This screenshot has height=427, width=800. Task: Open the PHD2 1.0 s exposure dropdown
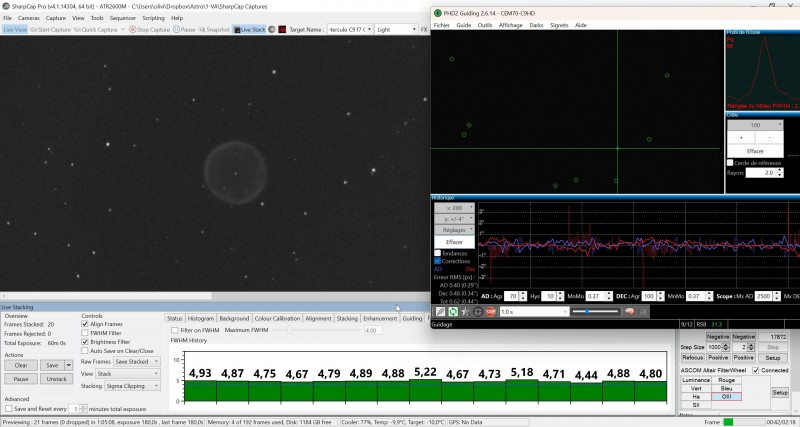pos(534,311)
